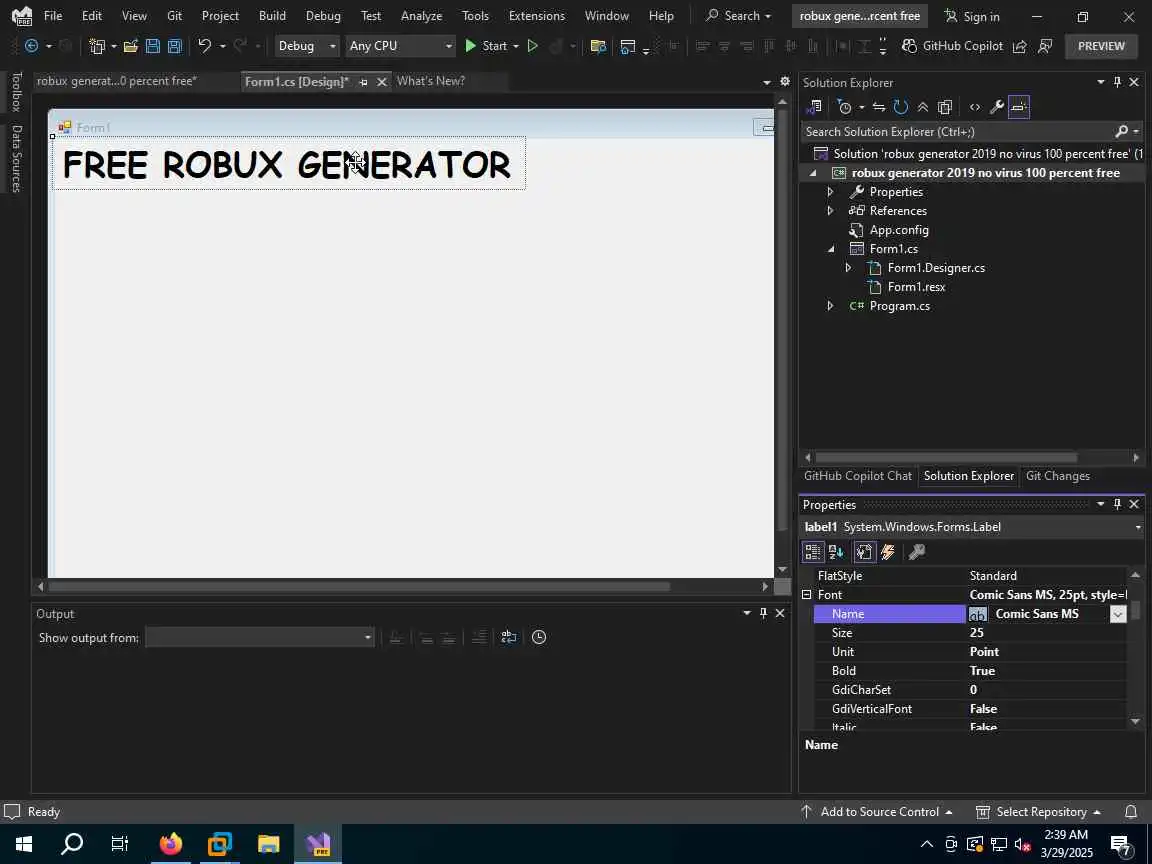
Task: Navigate backward with the blue arrow icon
Action: click(x=32, y=46)
